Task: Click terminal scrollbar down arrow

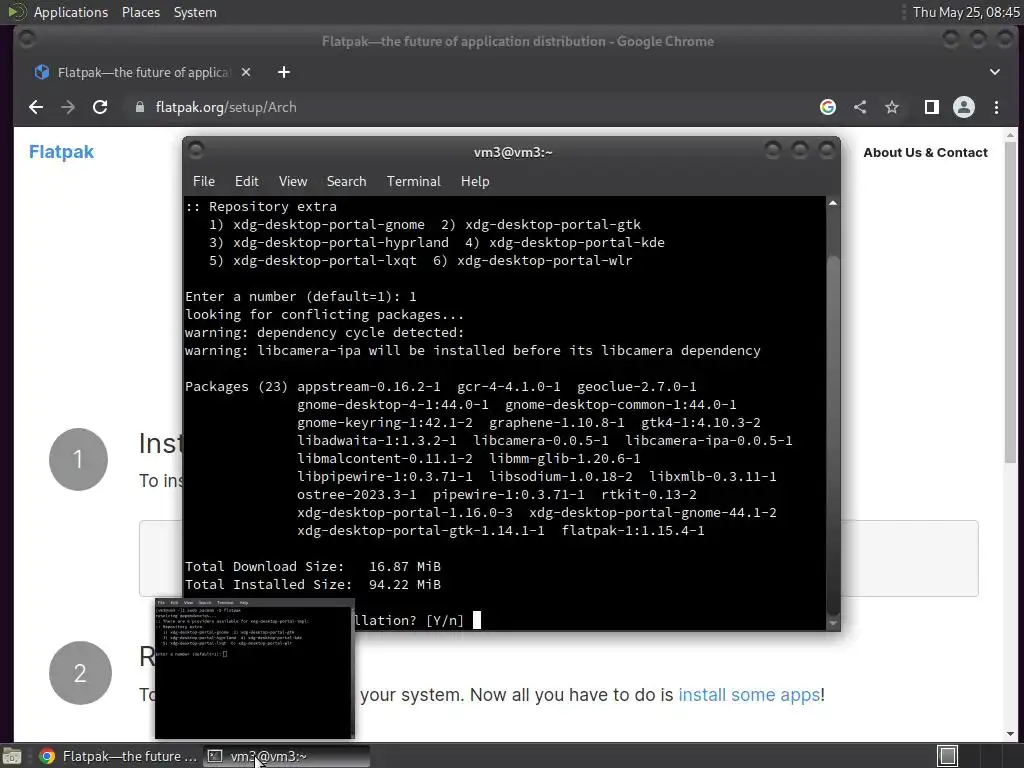Action: point(833,623)
